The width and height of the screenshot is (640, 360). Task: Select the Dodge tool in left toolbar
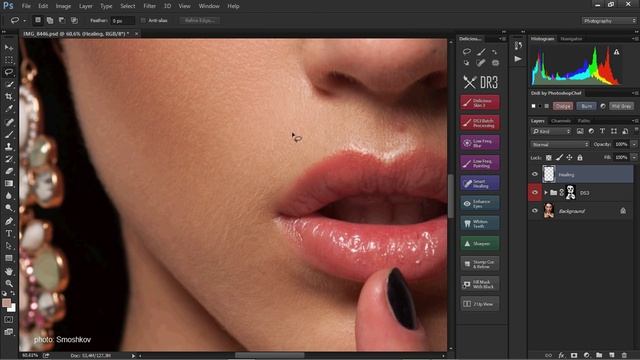(x=9, y=208)
